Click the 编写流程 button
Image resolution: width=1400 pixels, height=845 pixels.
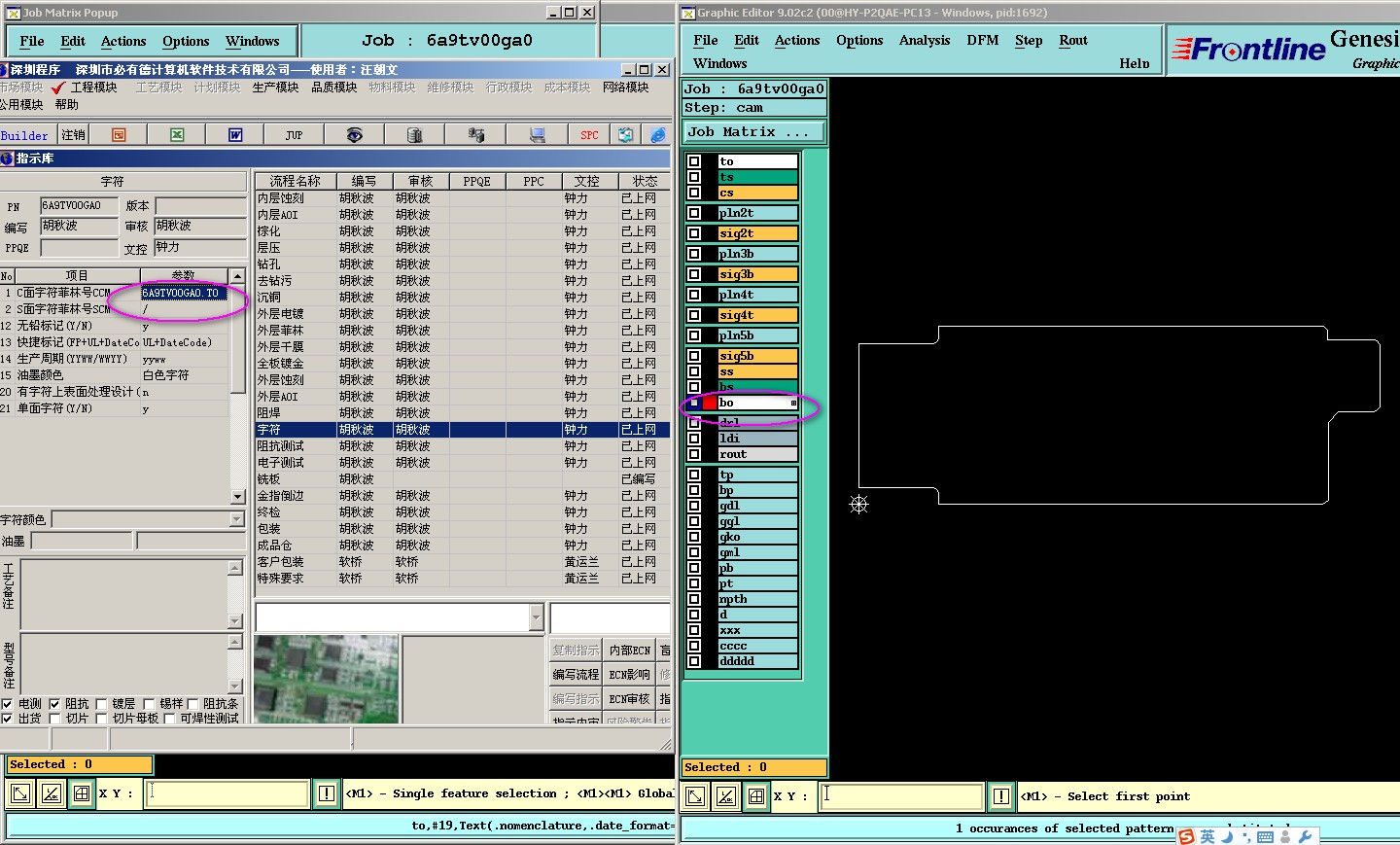576,675
